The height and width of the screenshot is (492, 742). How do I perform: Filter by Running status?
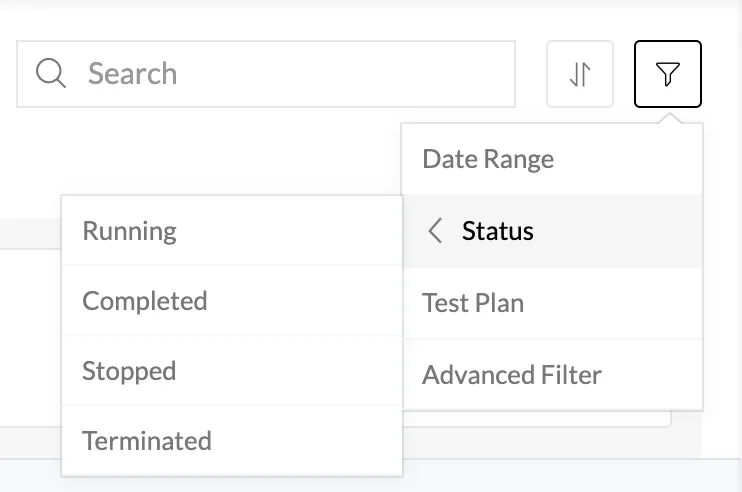click(x=232, y=231)
